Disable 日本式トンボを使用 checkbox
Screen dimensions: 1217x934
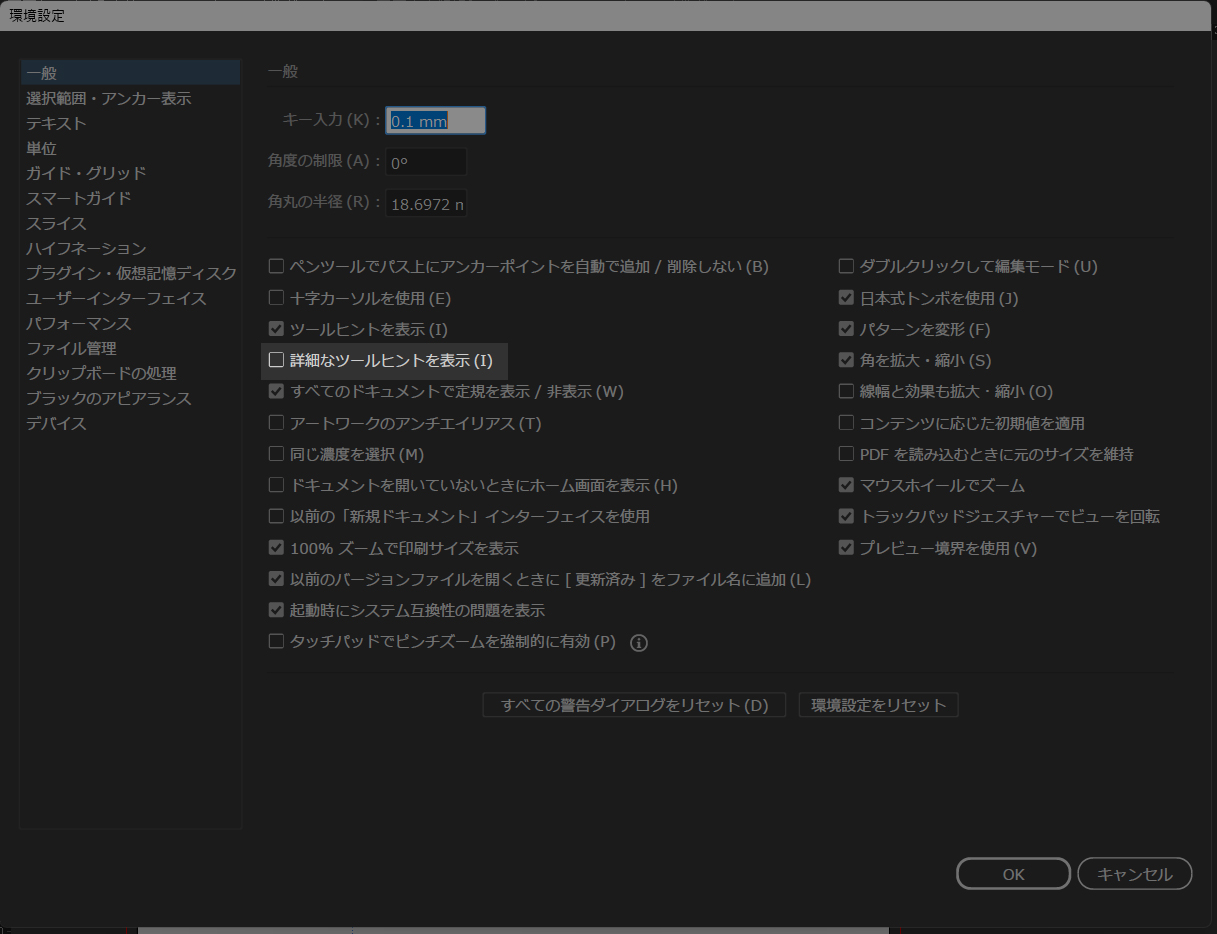[x=847, y=298]
